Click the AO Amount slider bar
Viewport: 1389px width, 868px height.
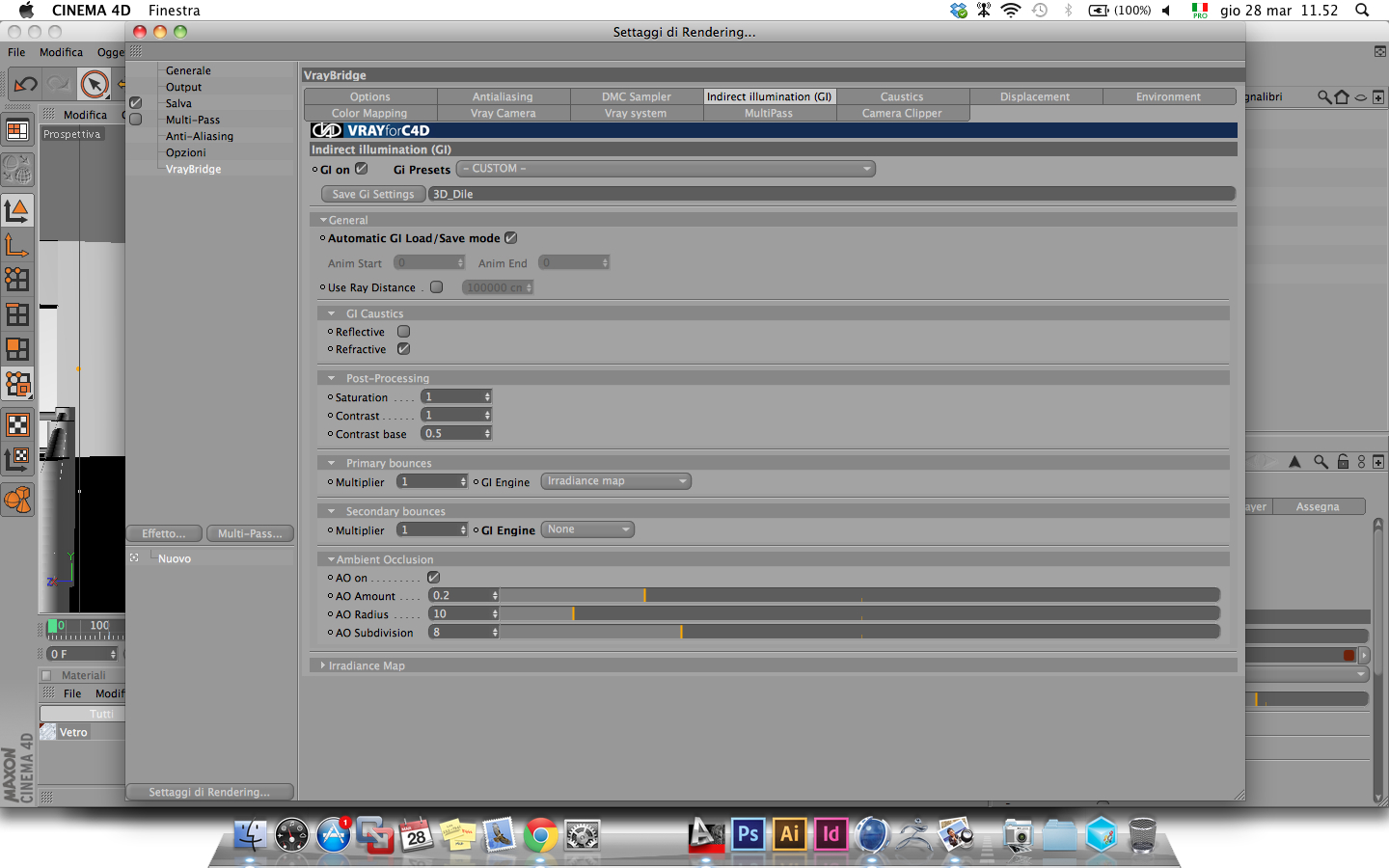(859, 595)
